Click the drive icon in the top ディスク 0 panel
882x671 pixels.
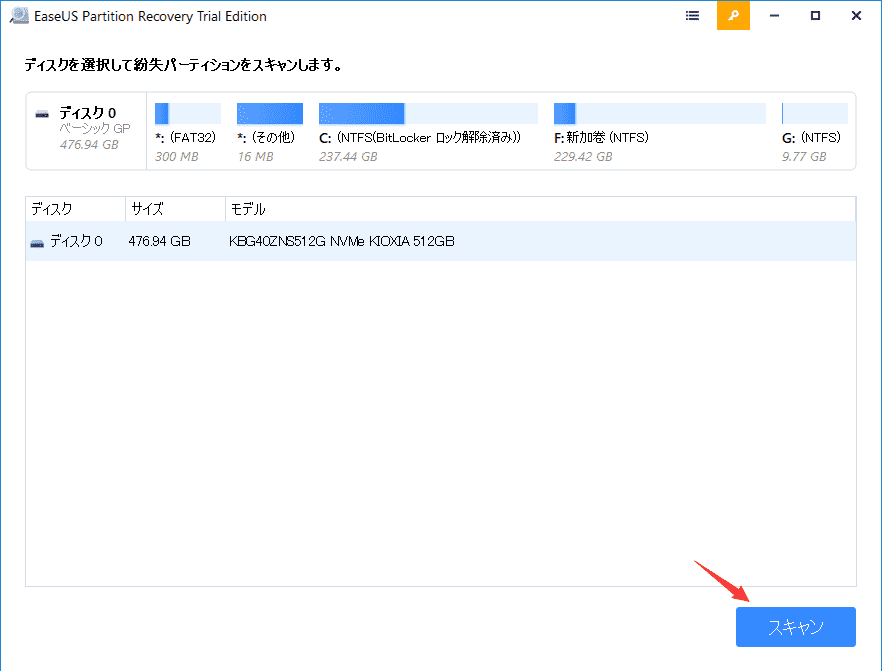[x=42, y=114]
